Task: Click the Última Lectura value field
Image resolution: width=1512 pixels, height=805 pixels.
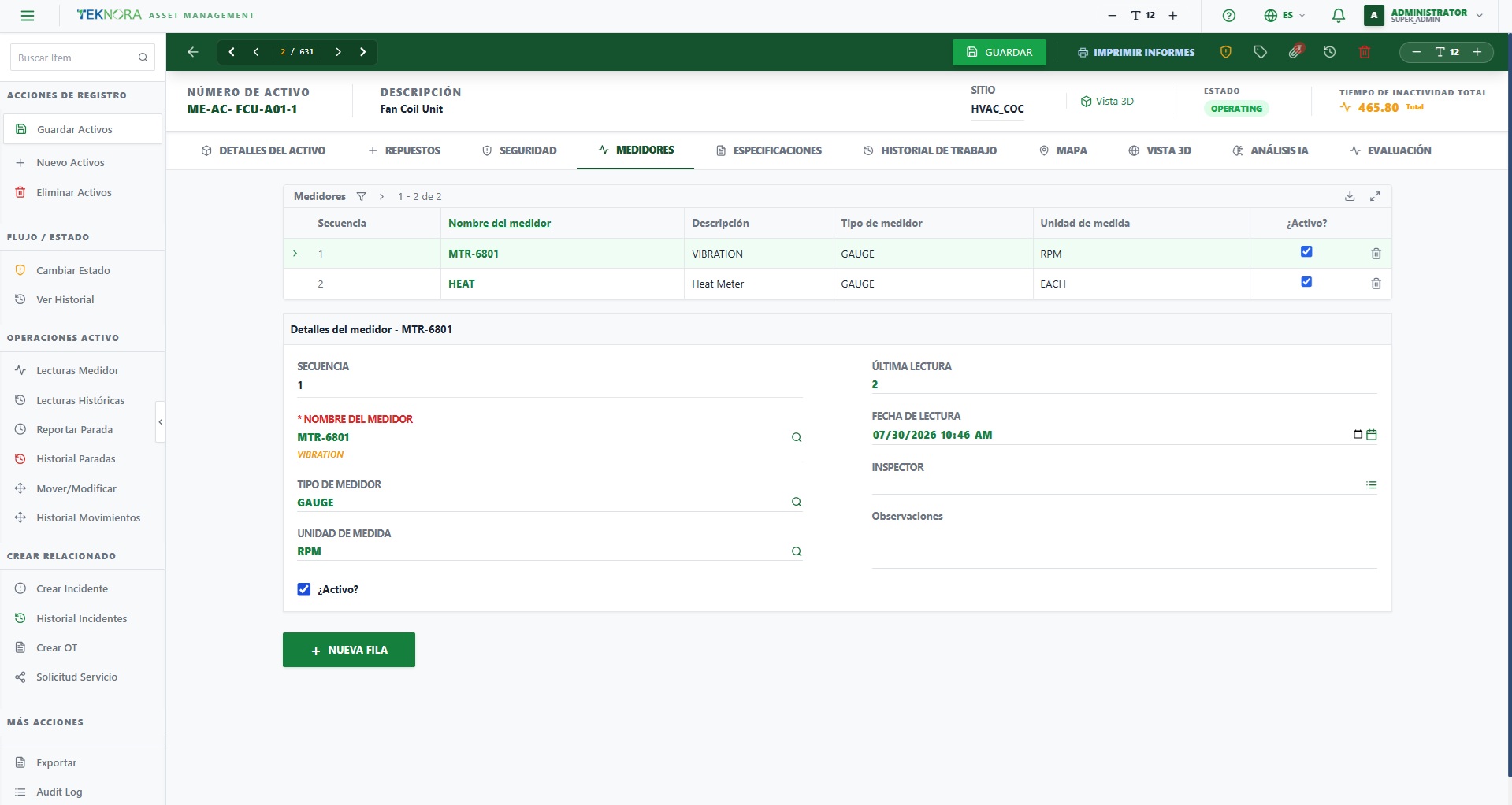Action: [x=1124, y=384]
